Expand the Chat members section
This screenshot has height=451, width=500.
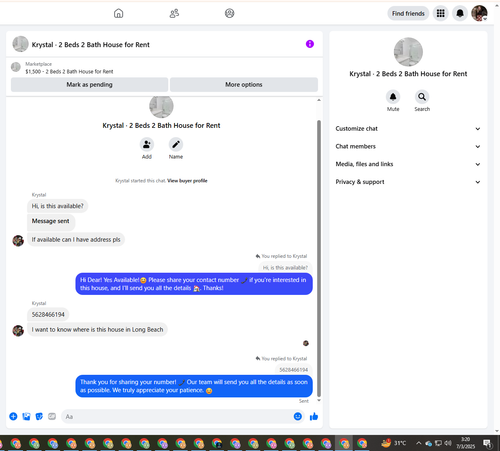pos(408,146)
